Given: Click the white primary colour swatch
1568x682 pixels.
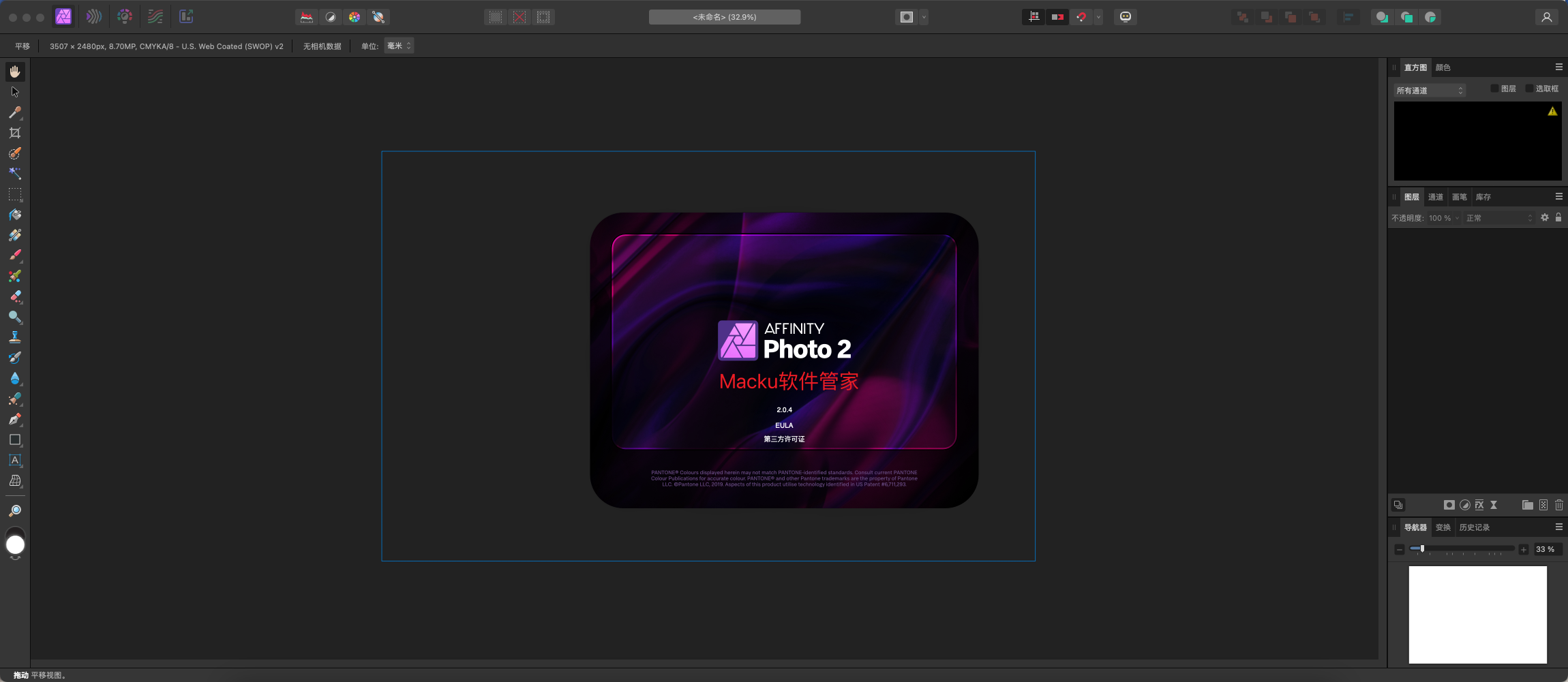Looking at the screenshot, I should coord(15,545).
